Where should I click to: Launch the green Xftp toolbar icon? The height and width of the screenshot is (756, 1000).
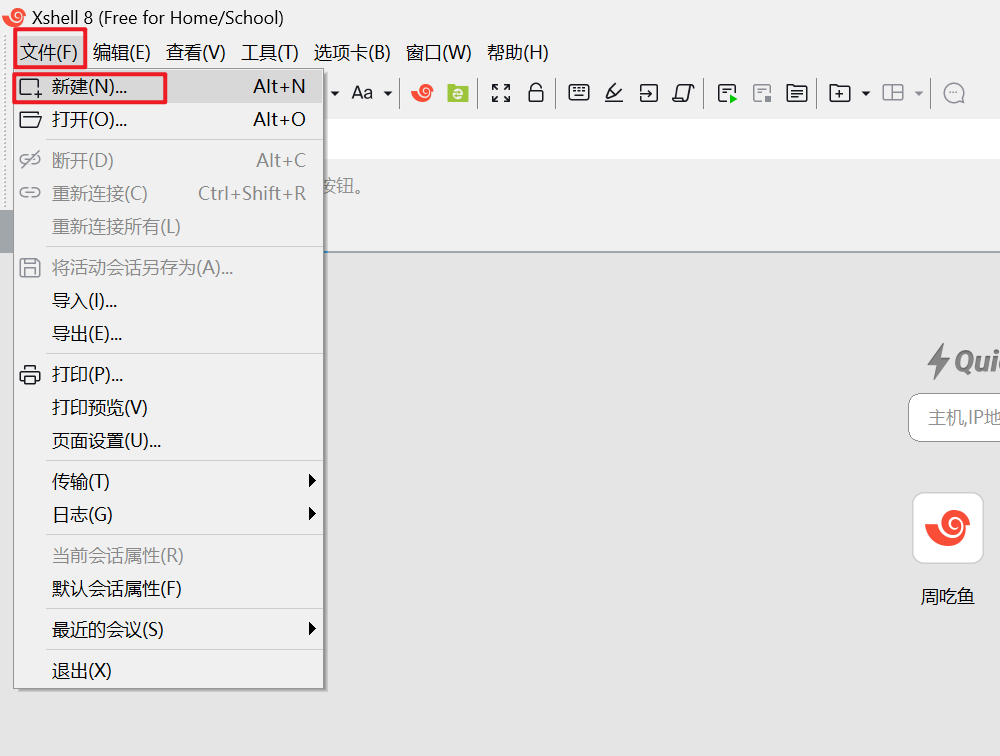point(458,93)
